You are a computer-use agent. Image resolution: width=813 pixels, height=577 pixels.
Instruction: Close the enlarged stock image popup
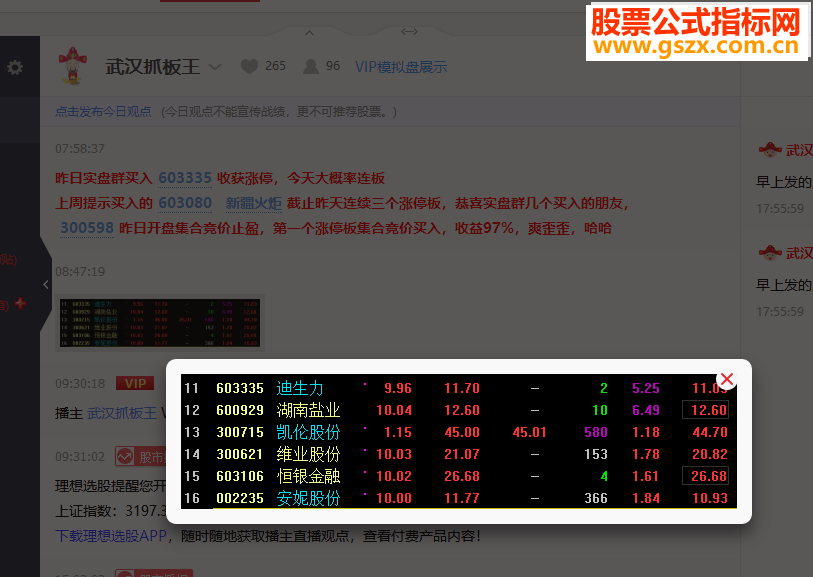726,379
